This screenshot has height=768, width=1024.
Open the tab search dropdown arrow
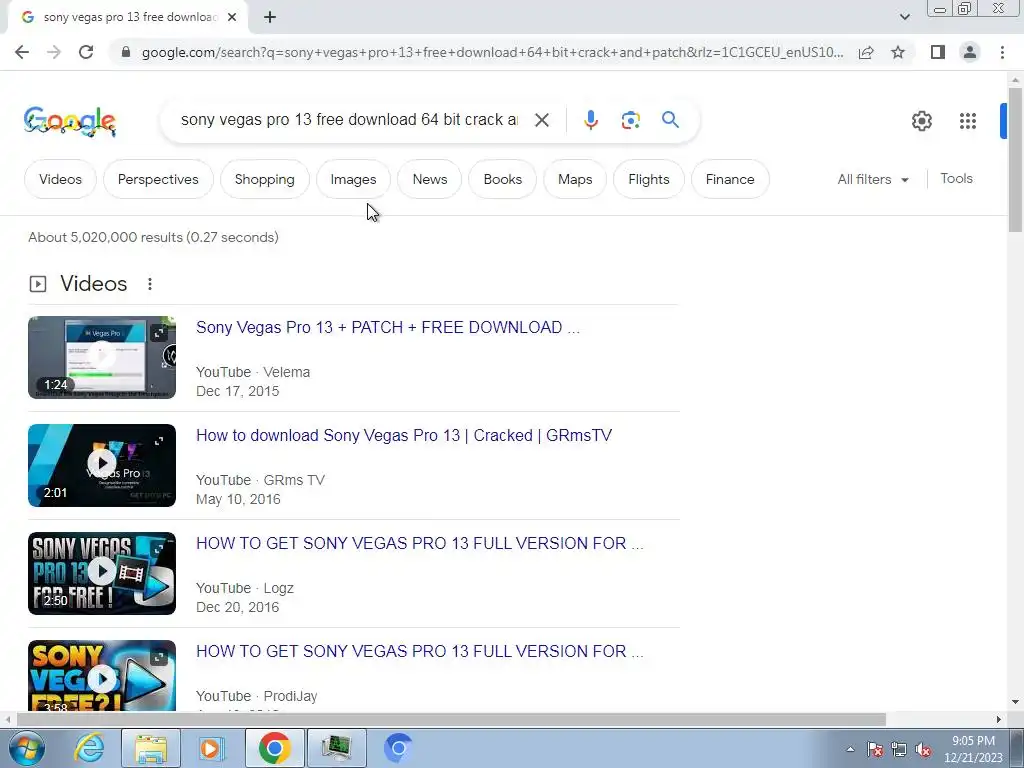point(904,17)
